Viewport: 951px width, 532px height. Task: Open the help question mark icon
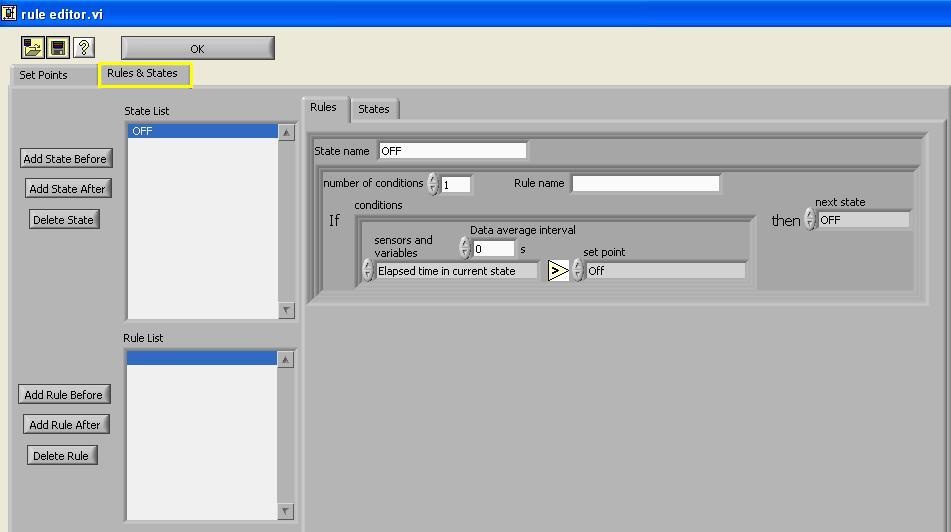click(x=84, y=47)
